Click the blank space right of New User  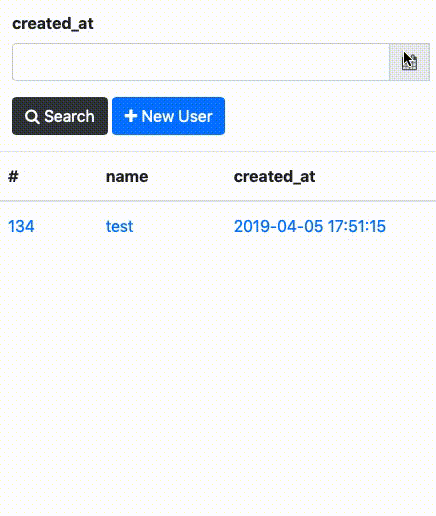point(330,116)
